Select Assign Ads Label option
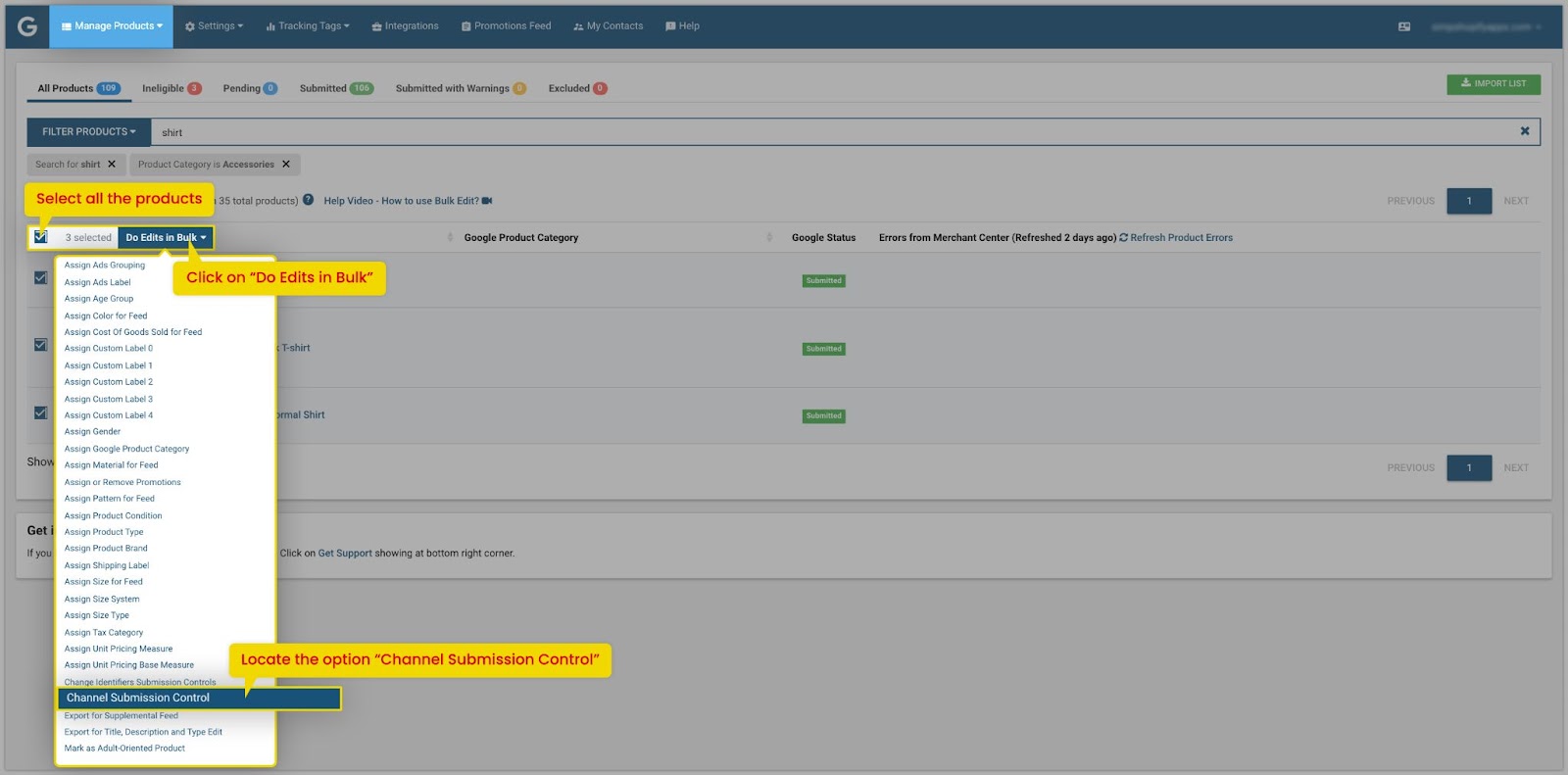 [x=97, y=282]
